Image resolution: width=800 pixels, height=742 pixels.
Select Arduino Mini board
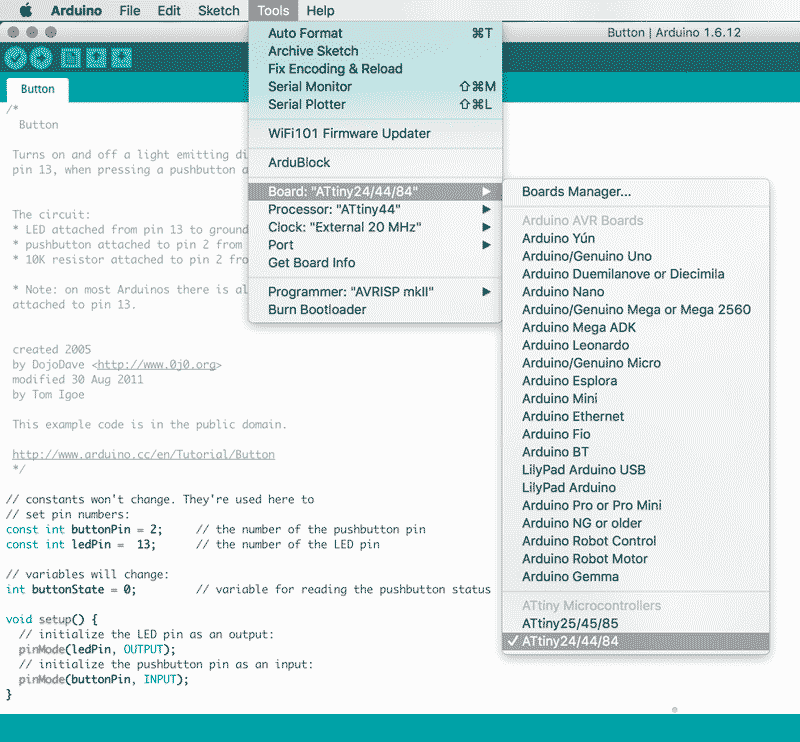click(636, 399)
